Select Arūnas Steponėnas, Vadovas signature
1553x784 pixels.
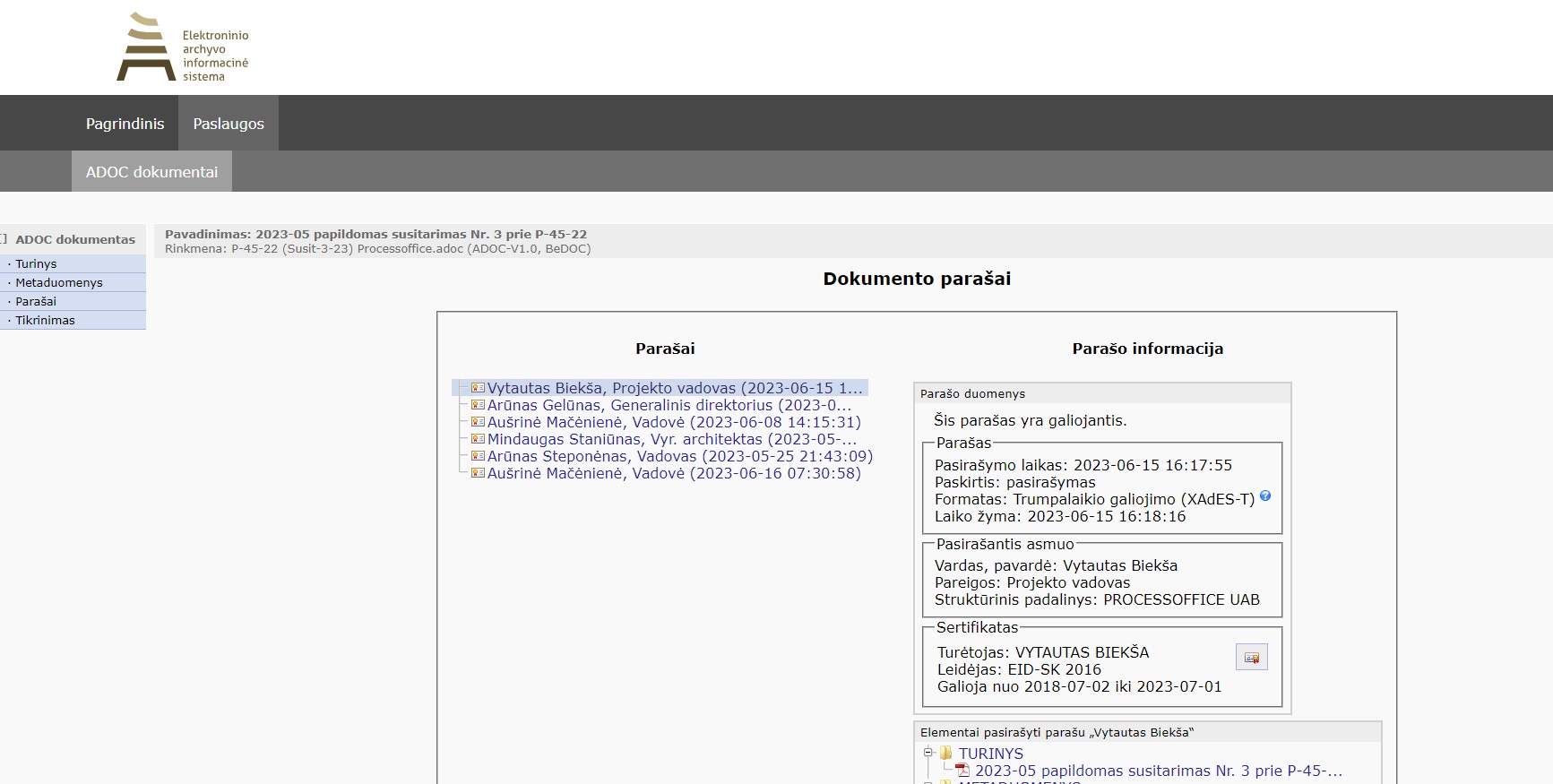[679, 456]
